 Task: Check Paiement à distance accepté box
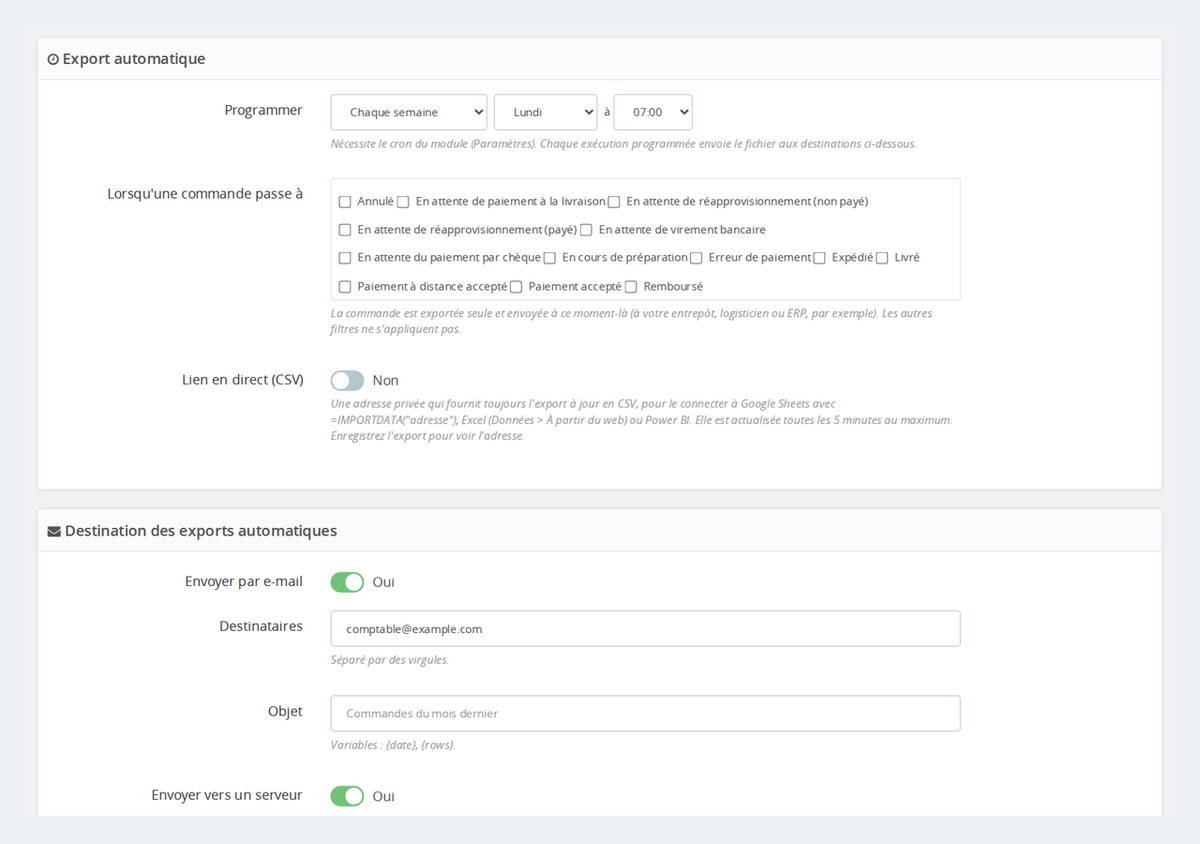click(x=345, y=287)
